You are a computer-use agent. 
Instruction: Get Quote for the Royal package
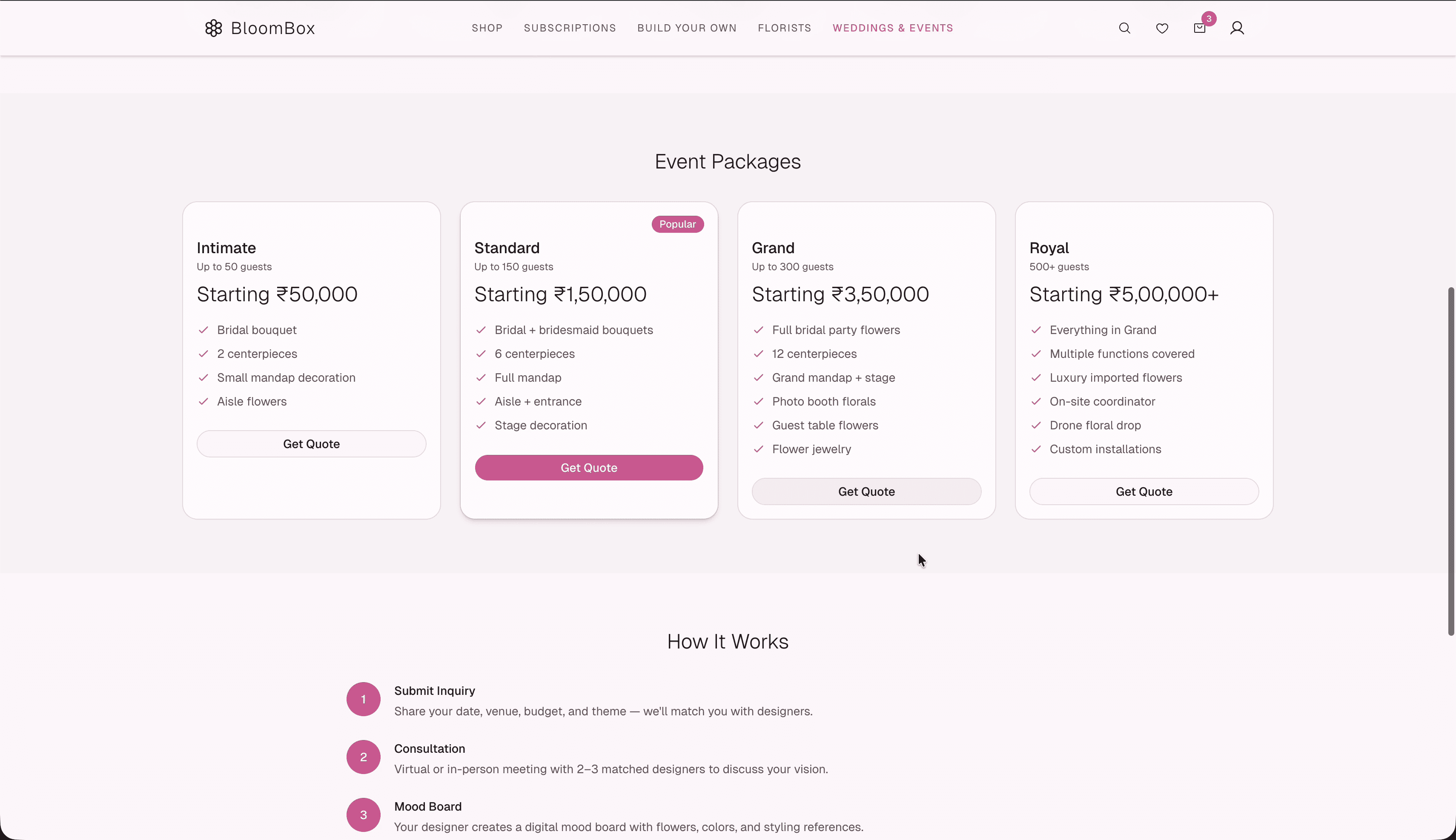pos(1144,491)
